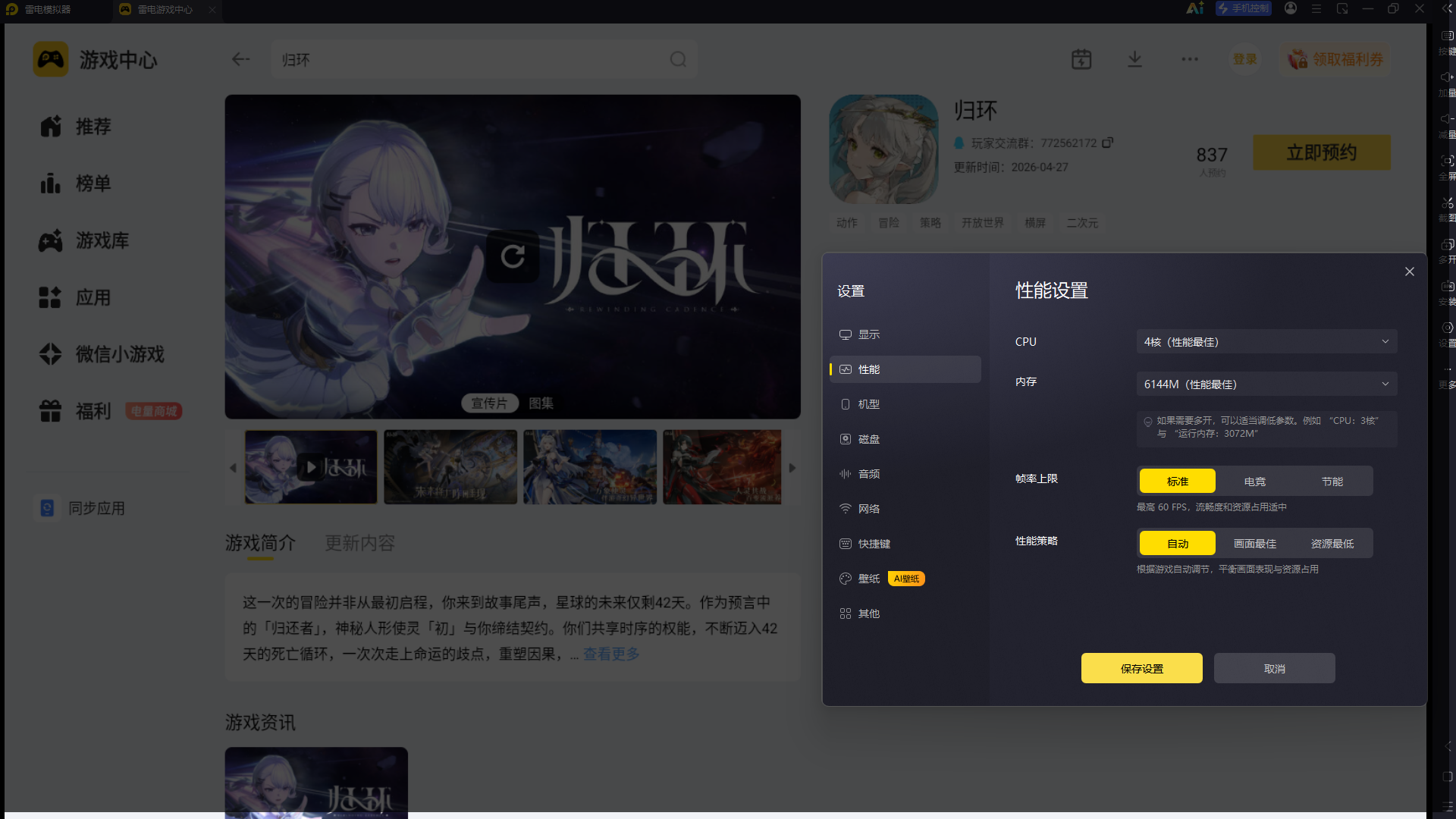Open the 微信小游戏 icon in sidebar
This screenshot has height=819, width=1456.
(x=51, y=354)
